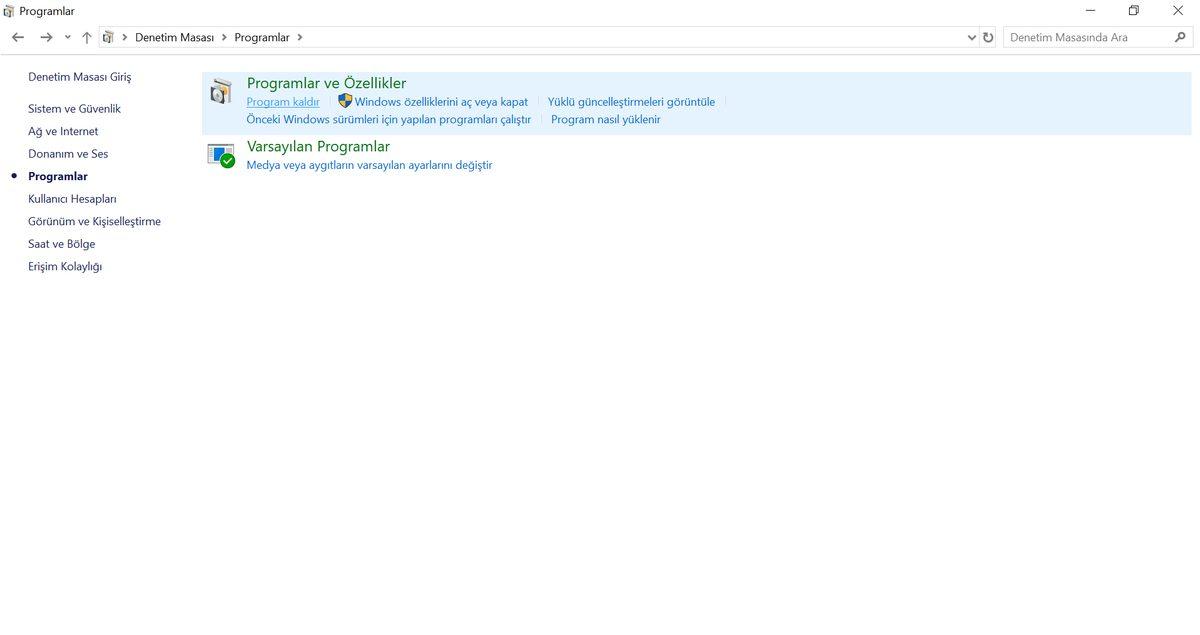Expand the address bar history dropdown

click(972, 37)
